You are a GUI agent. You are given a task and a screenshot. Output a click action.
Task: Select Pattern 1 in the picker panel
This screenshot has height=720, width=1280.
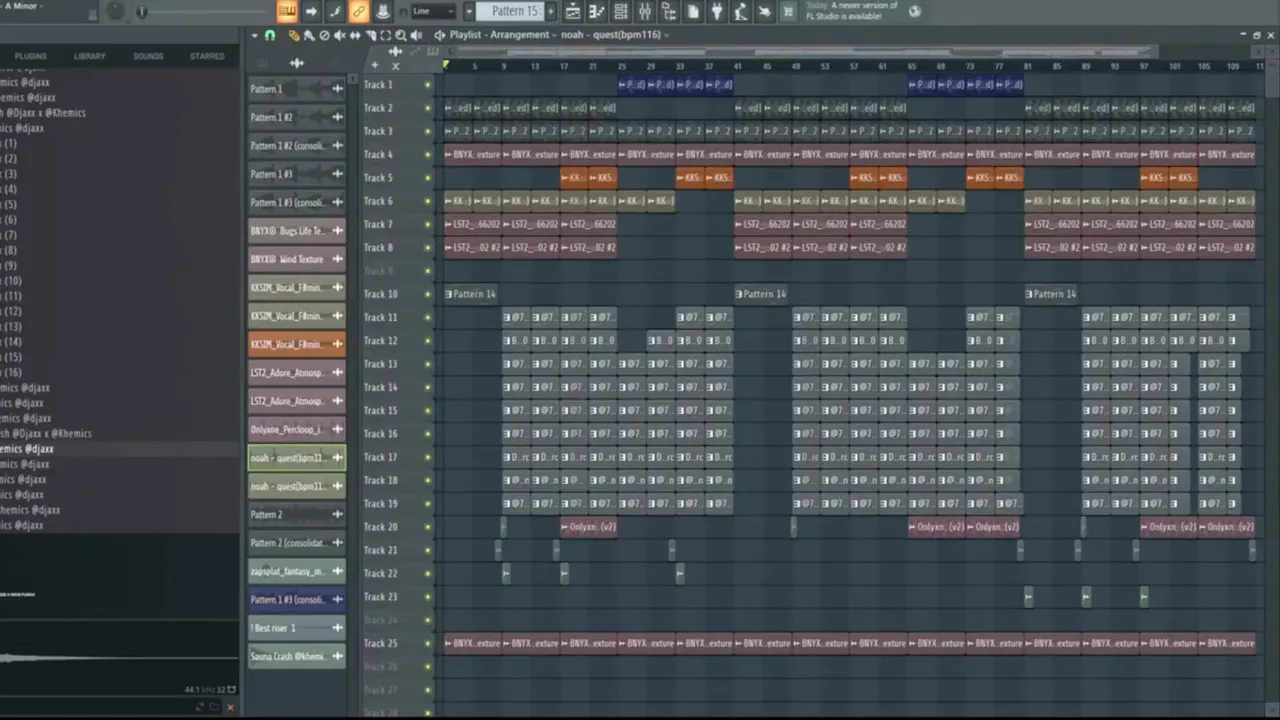[297, 89]
